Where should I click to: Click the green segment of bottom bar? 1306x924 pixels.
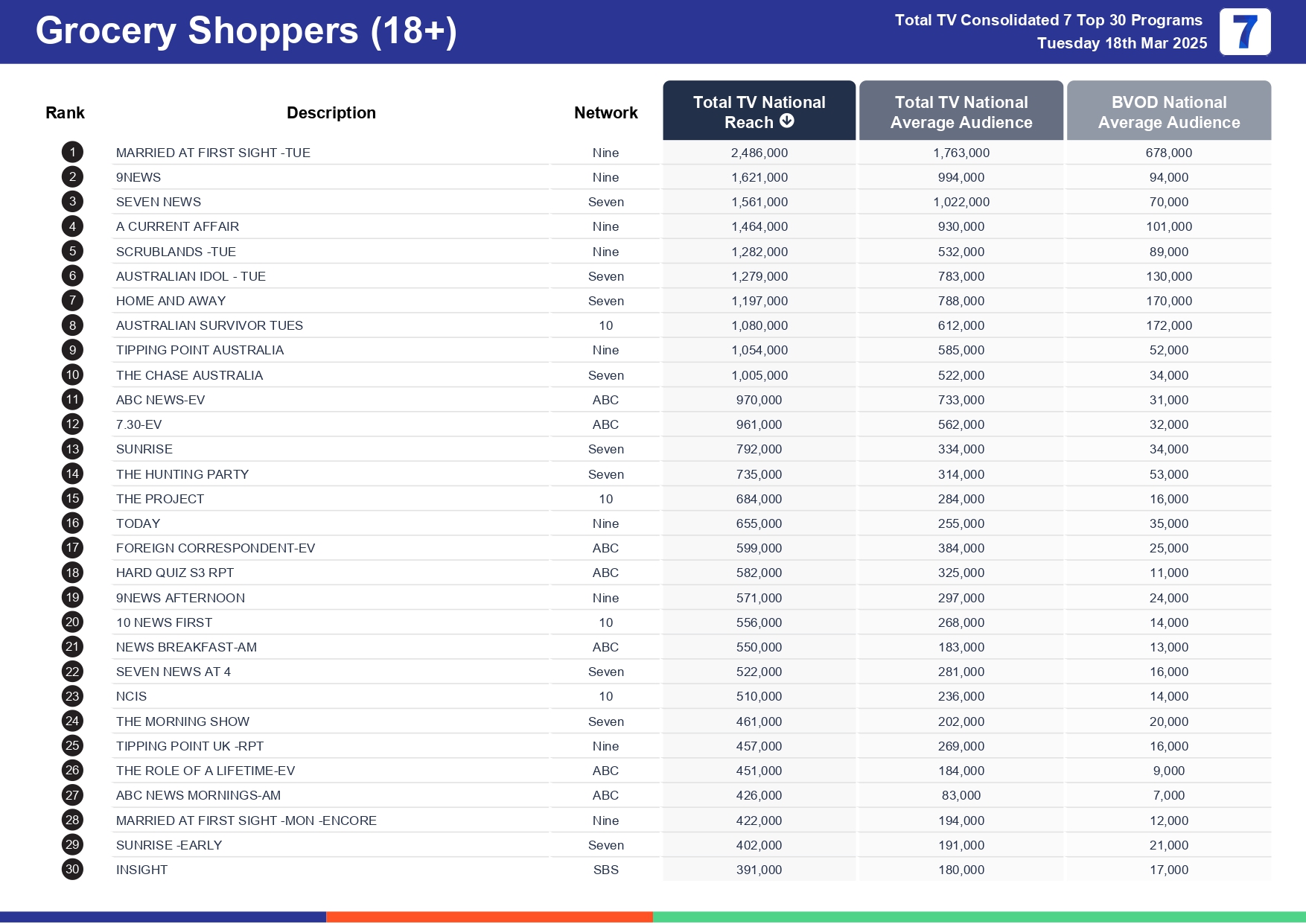(978, 917)
